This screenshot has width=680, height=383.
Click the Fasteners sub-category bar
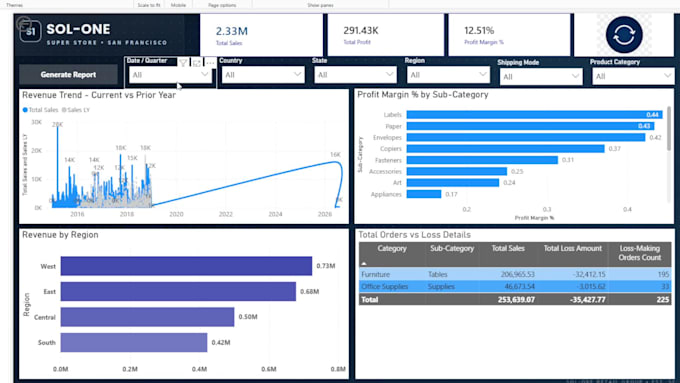point(482,160)
